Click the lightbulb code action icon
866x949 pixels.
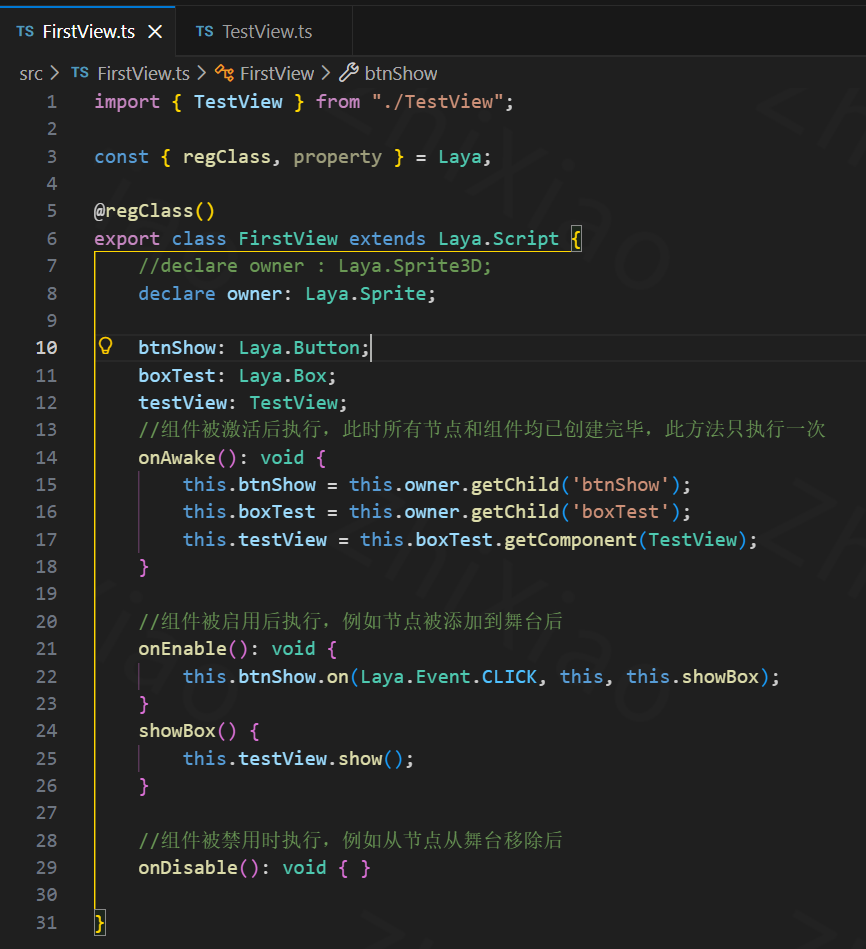click(105, 347)
